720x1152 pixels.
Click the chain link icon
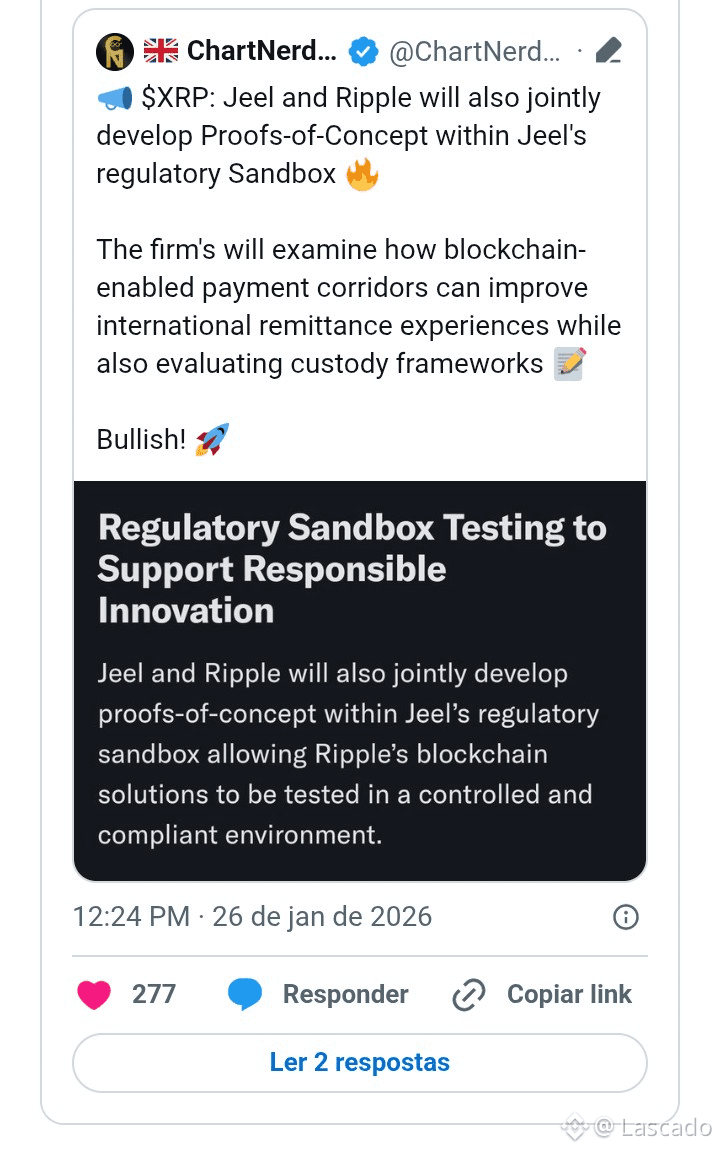[x=468, y=994]
